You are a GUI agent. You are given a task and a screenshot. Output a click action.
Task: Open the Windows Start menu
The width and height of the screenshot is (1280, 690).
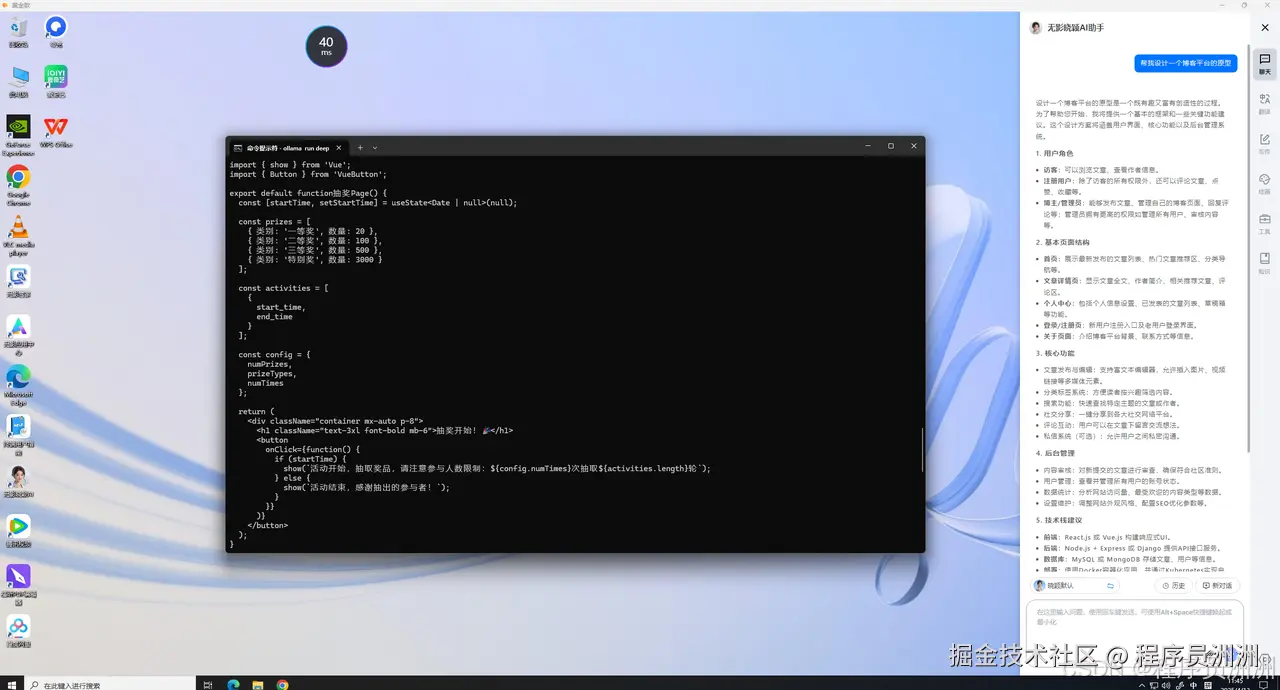10,684
